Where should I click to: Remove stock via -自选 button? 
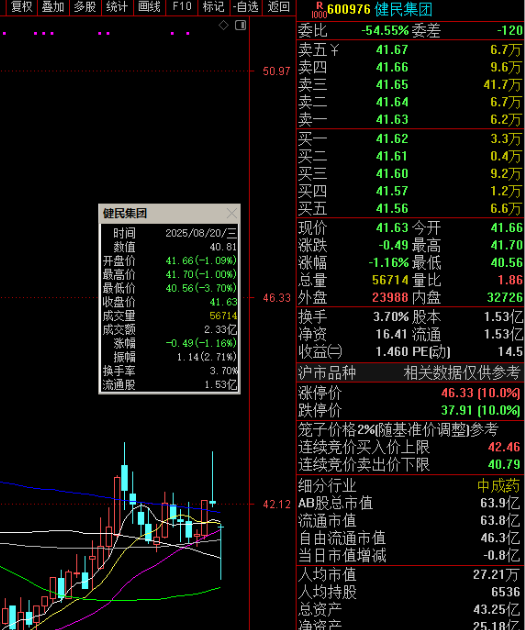click(245, 7)
